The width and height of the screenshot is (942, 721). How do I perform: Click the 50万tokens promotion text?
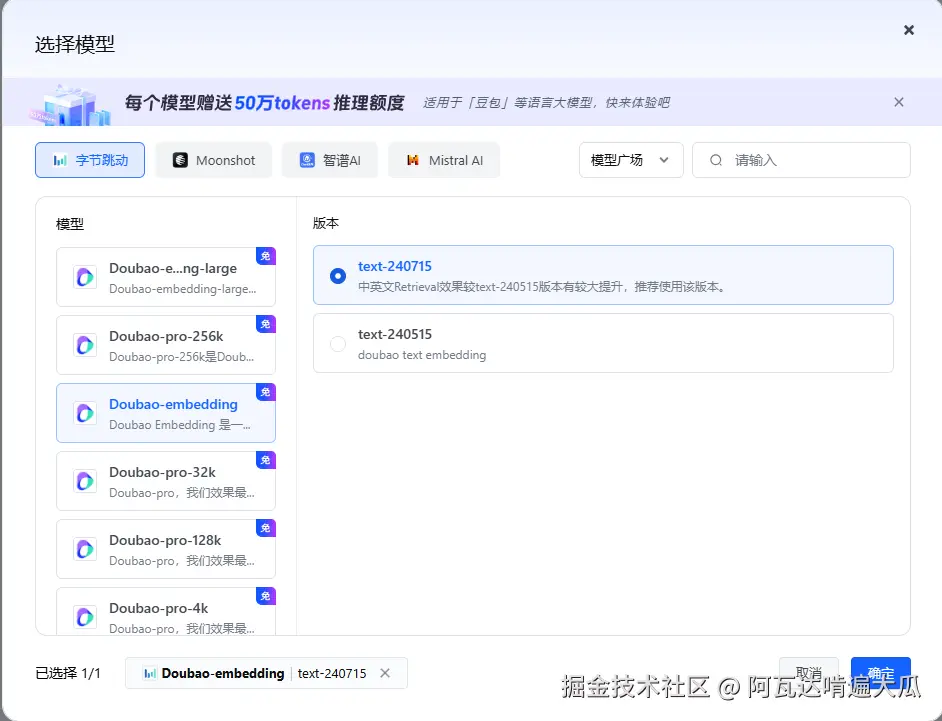[x=282, y=103]
